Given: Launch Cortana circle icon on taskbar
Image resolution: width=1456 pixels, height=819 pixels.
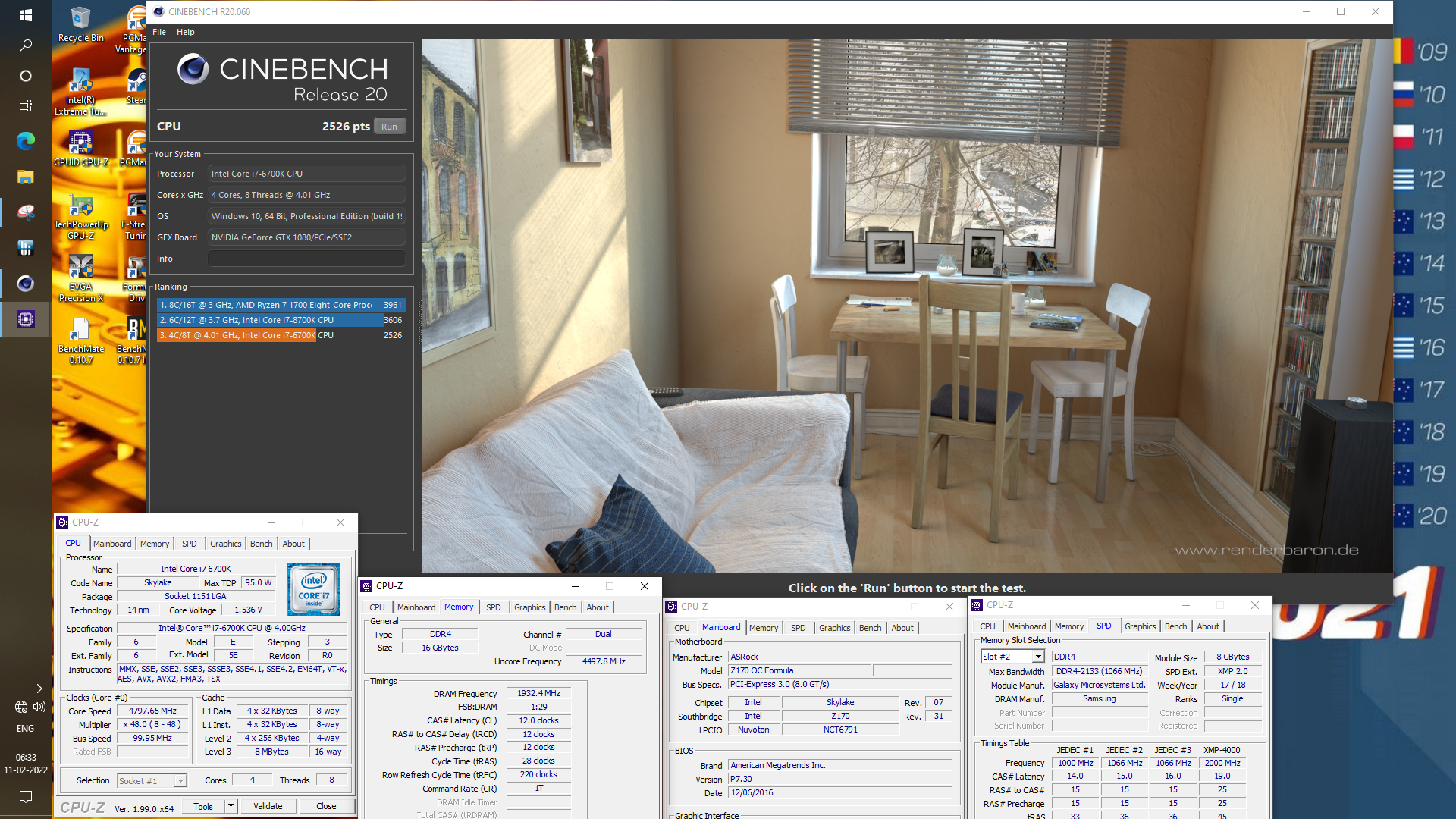Looking at the screenshot, I should [25, 76].
